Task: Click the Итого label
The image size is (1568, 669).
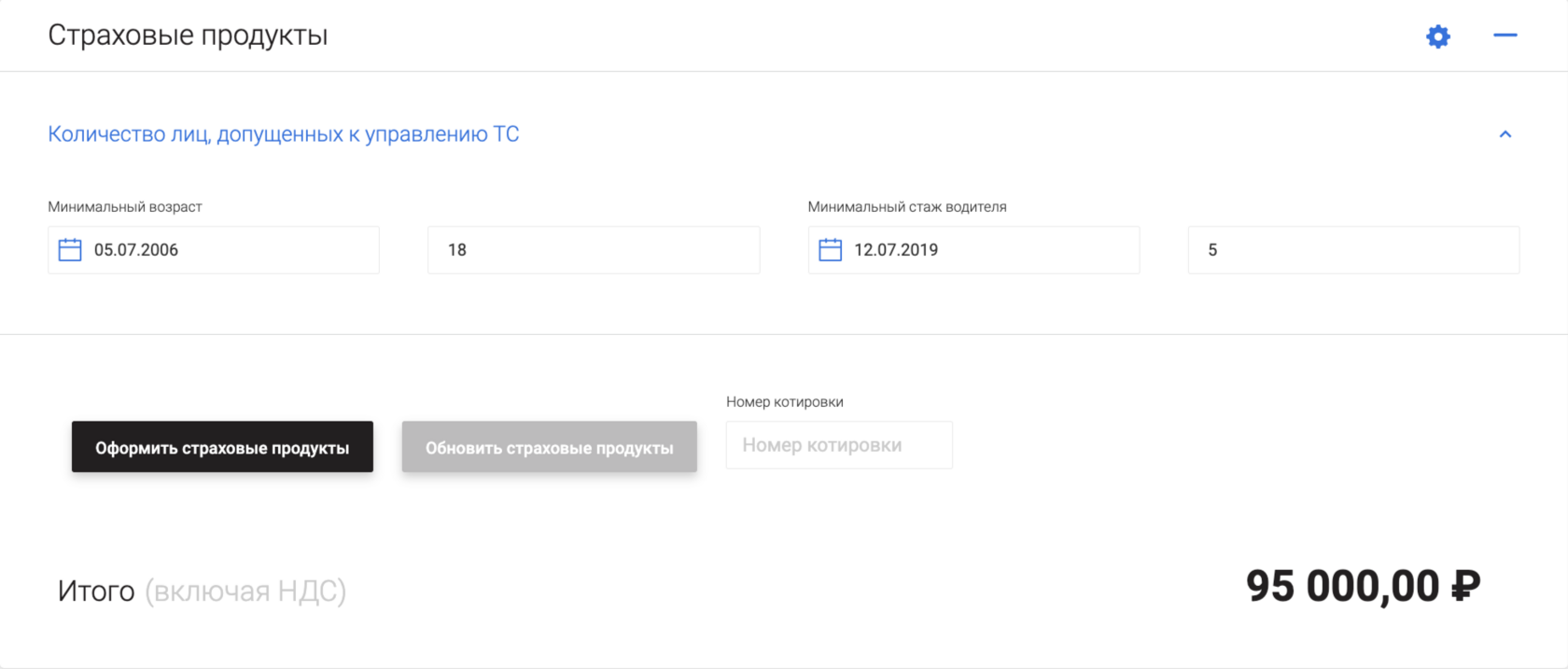Action: point(96,592)
